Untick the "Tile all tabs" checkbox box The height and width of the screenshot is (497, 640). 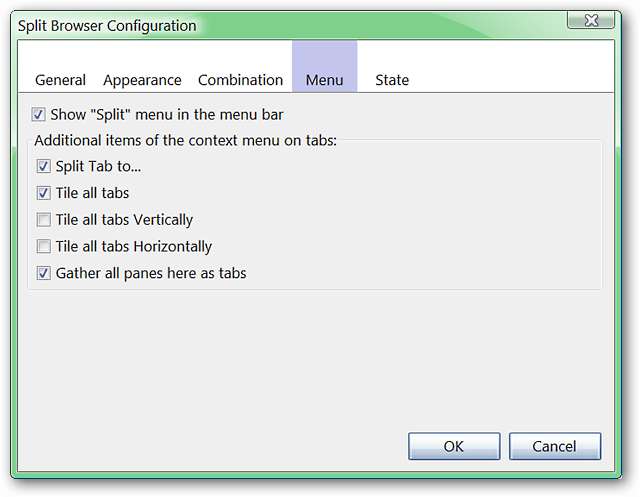click(43, 193)
